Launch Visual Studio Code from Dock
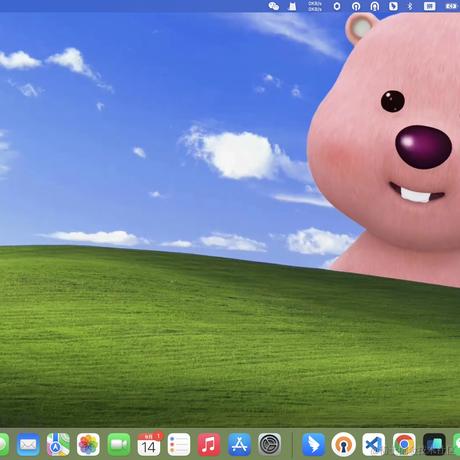Image resolution: width=460 pixels, height=460 pixels. pyautogui.click(x=374, y=444)
